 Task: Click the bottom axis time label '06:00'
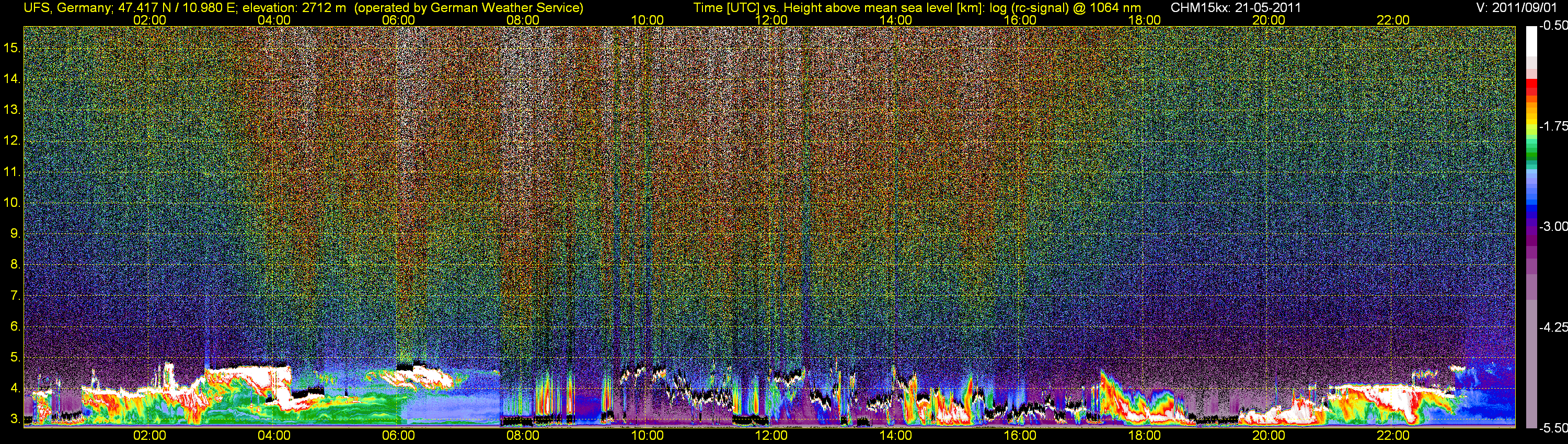tap(398, 436)
